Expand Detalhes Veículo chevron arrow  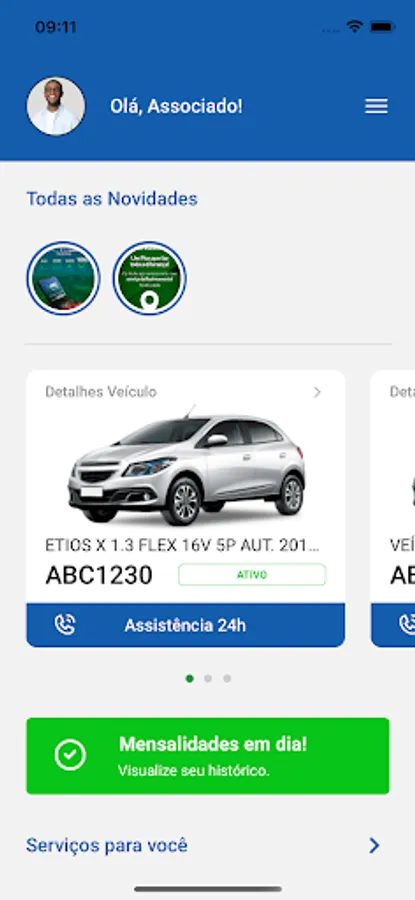point(317,392)
